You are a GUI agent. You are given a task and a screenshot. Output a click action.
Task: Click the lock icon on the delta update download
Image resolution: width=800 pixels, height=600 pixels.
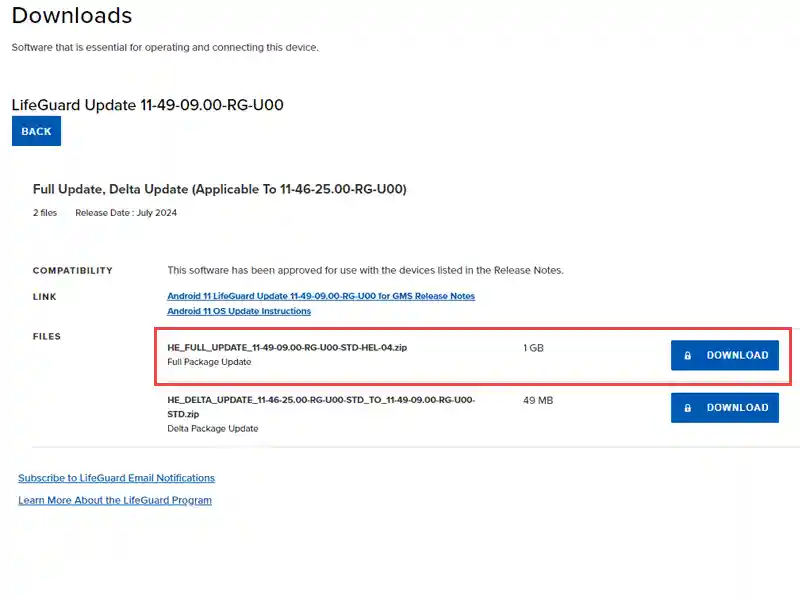click(x=687, y=408)
